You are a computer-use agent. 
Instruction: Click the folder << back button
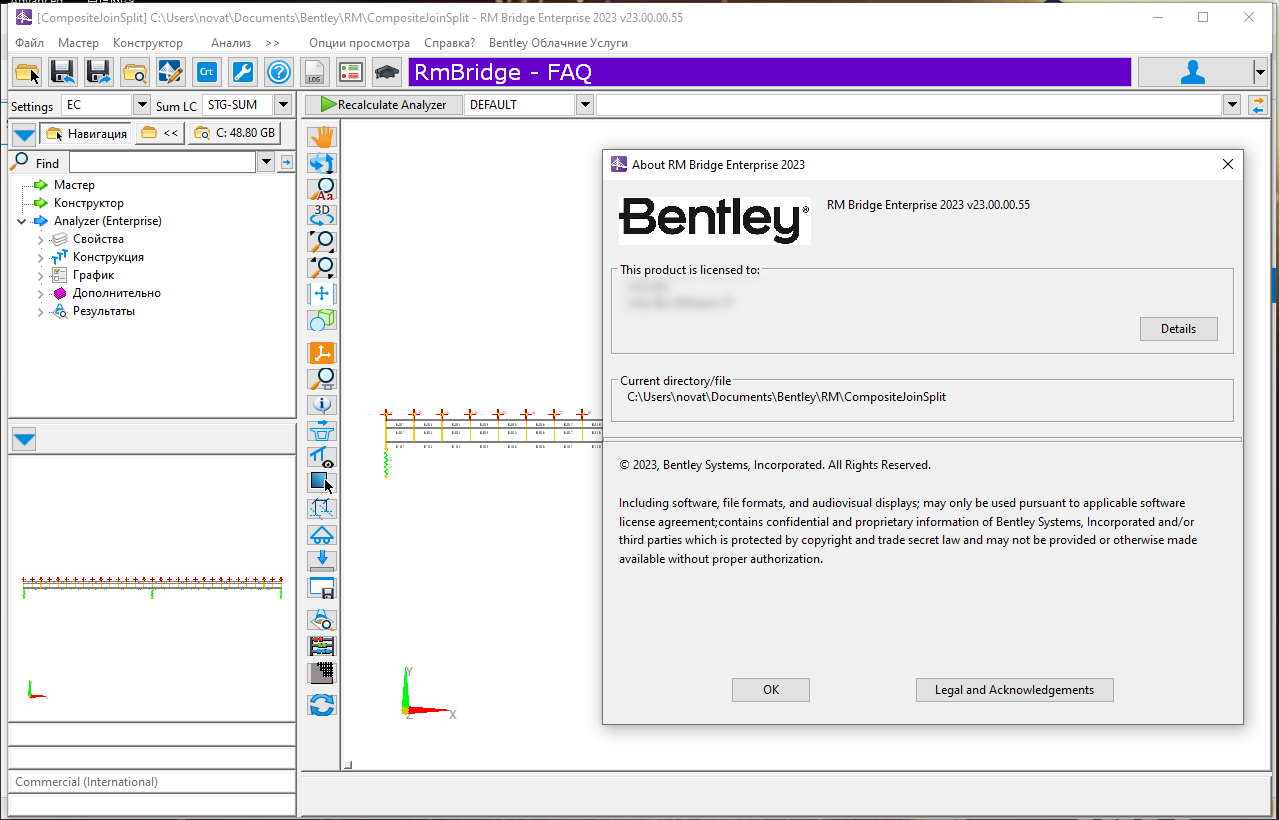pyautogui.click(x=160, y=133)
